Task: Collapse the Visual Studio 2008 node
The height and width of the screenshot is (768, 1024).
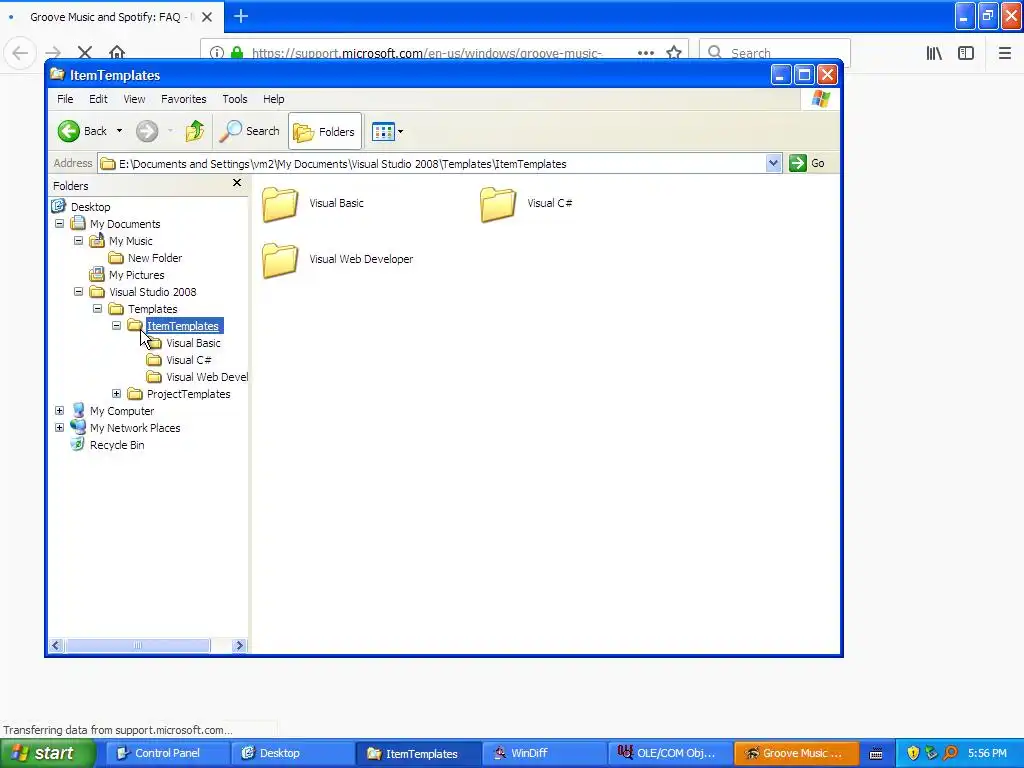Action: 78,291
